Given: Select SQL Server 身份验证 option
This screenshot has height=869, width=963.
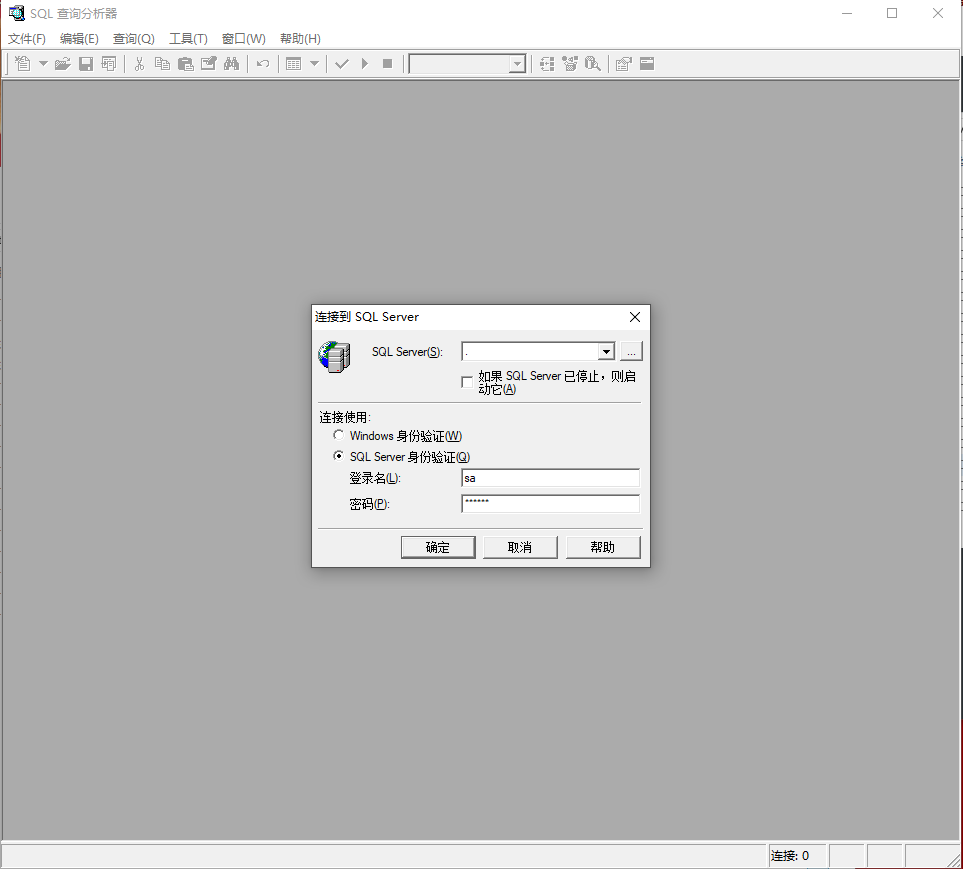Looking at the screenshot, I should pos(338,456).
